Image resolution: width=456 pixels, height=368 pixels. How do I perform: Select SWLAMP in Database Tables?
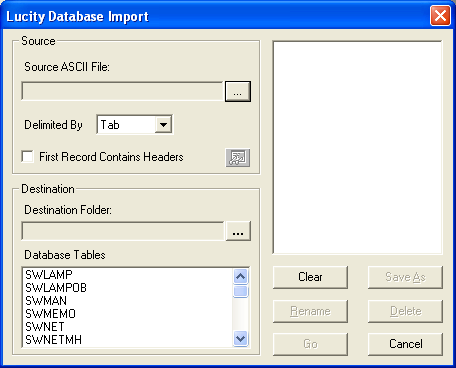[x=49, y=275]
